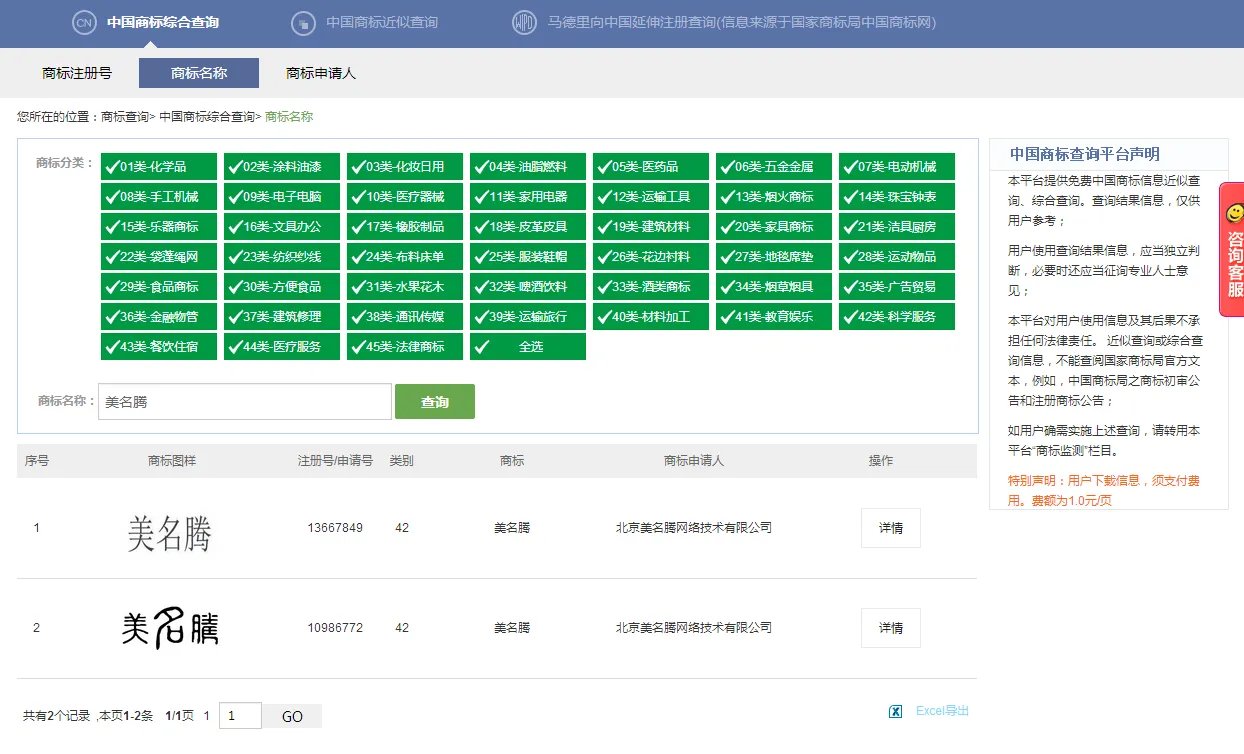Viewport: 1244px width, 754px height.
Task: Click the Excel file icon near Excel导出
Action: pyautogui.click(x=895, y=711)
